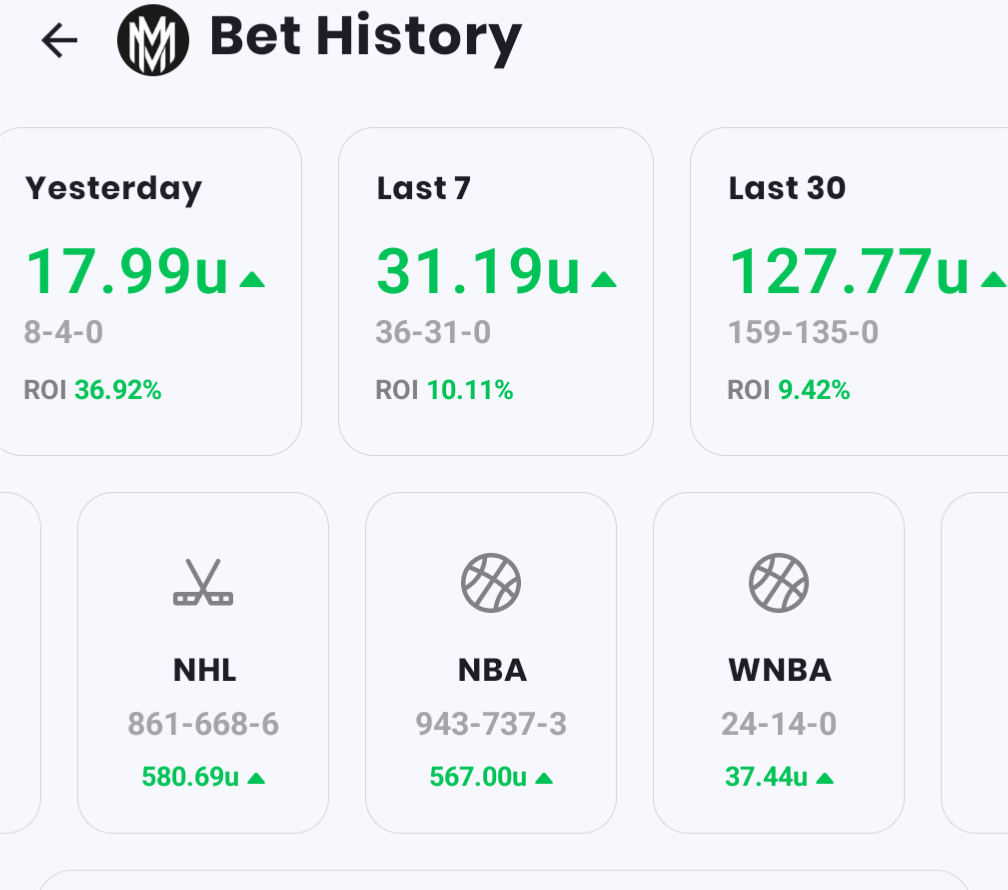Screen dimensions: 1008x890
Task: Click the NHL record 861-668-6
Action: click(x=203, y=724)
